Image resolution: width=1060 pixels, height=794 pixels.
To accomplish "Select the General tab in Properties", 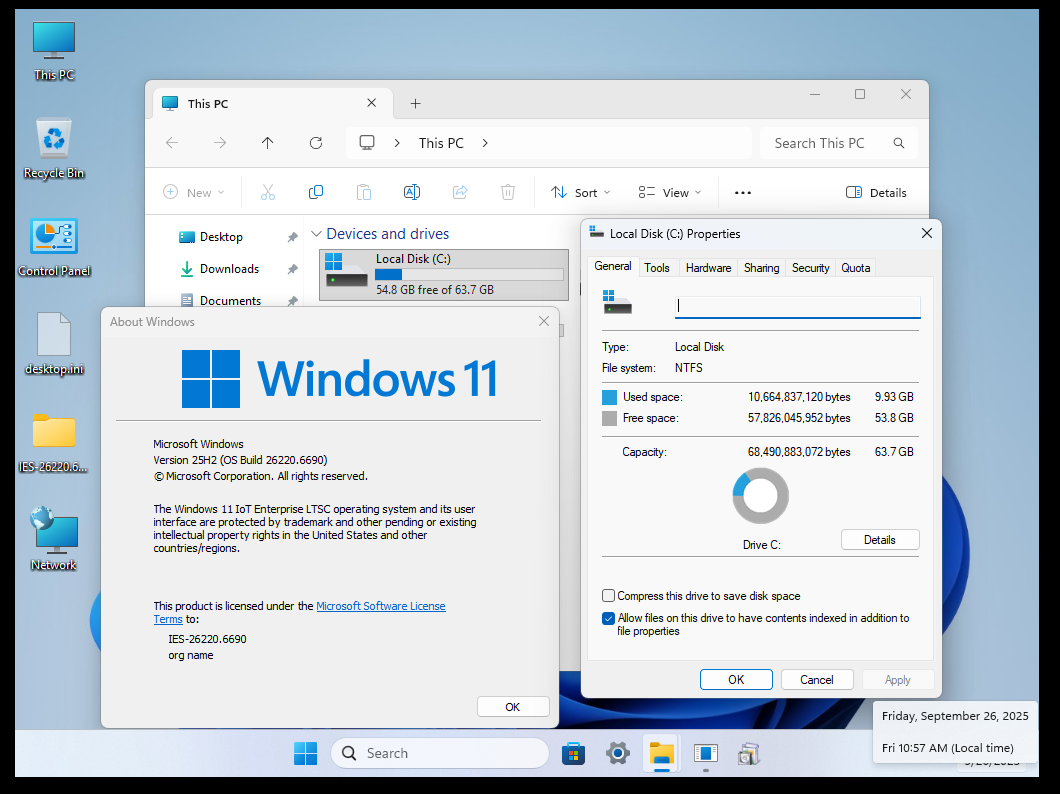I will 612,266.
